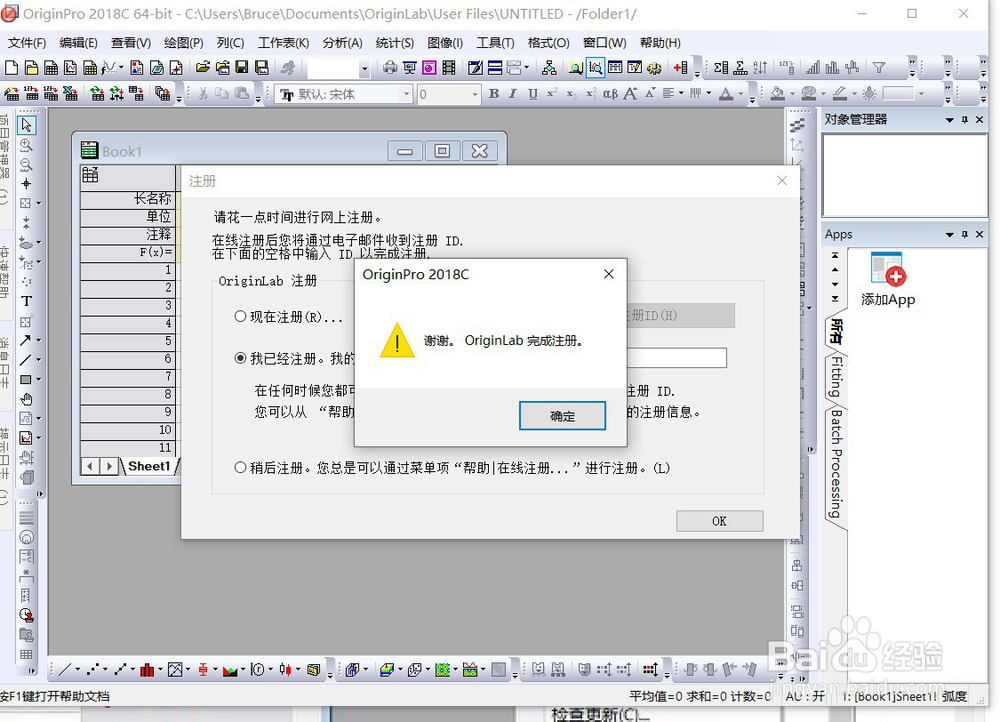Click the font color A swatch
1000x722 pixels.
coord(726,94)
